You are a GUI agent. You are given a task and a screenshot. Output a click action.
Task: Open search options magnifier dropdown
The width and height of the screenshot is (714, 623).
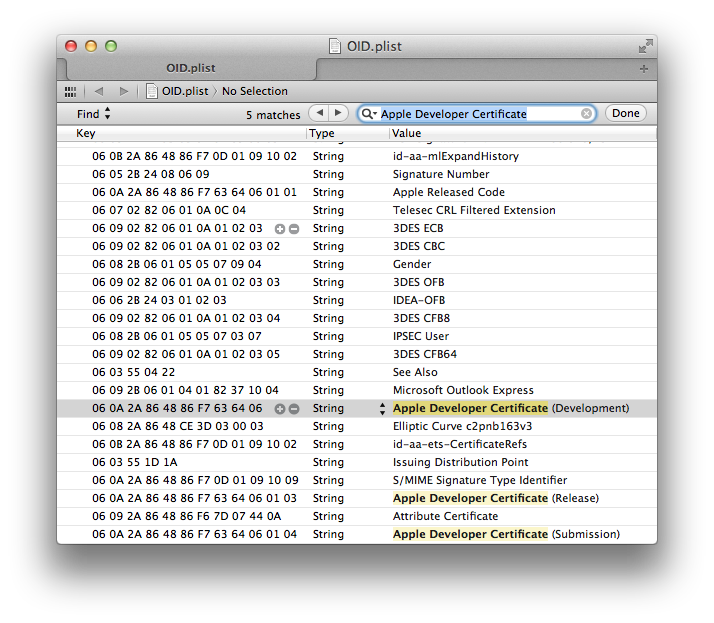click(x=369, y=114)
